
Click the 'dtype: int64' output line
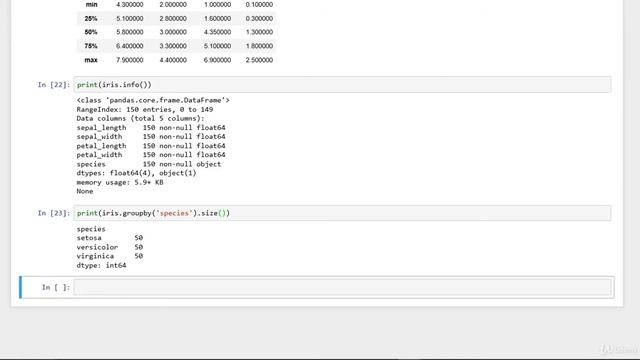click(101, 265)
